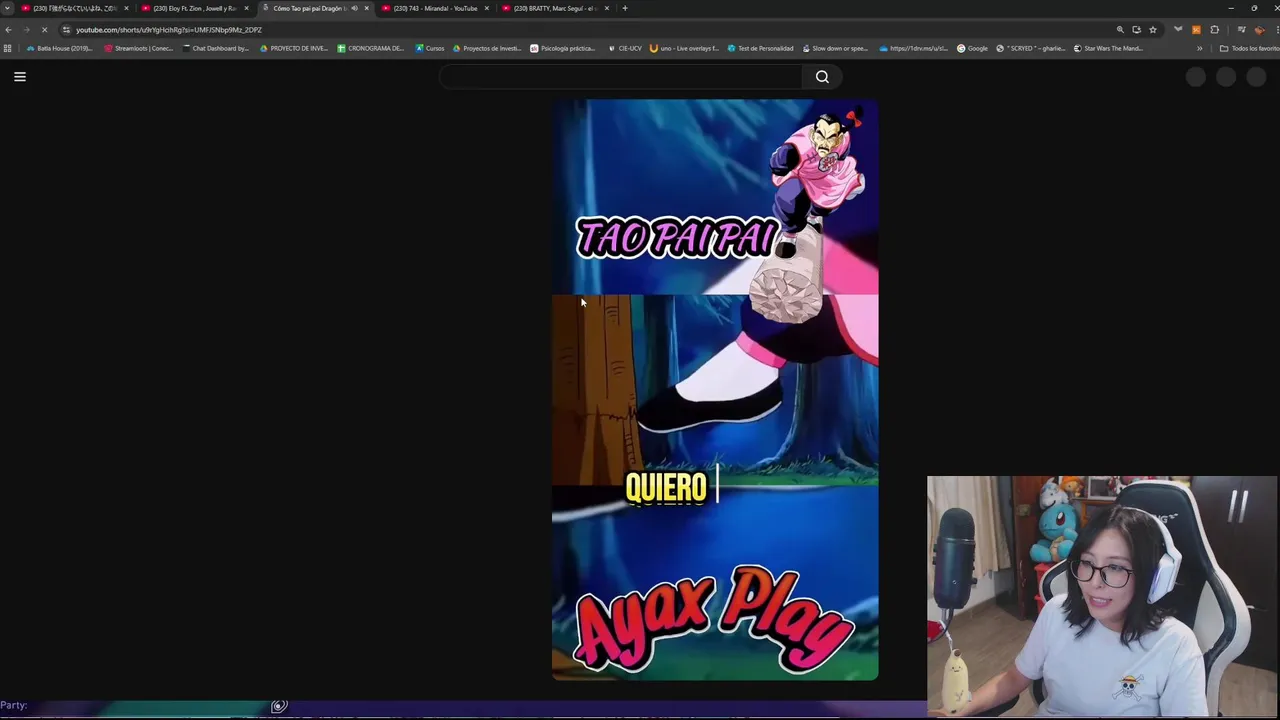Open SCRYED gharlie bookmark
Viewport: 1280px width, 720px height.
pos(1030,48)
